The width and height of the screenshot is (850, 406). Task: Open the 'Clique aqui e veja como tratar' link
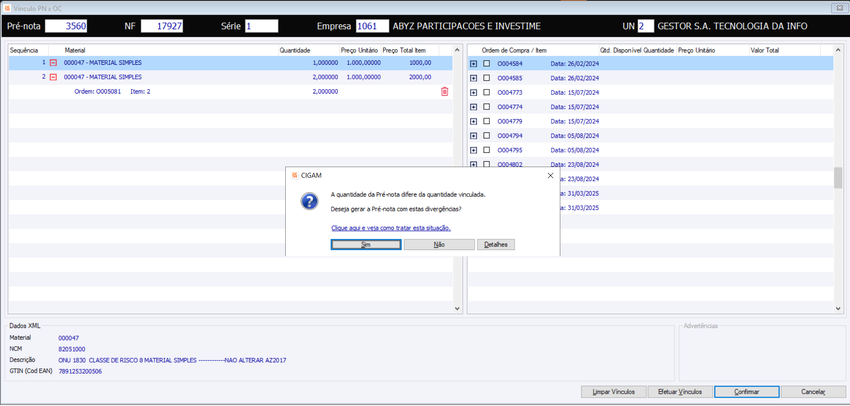[x=391, y=228]
